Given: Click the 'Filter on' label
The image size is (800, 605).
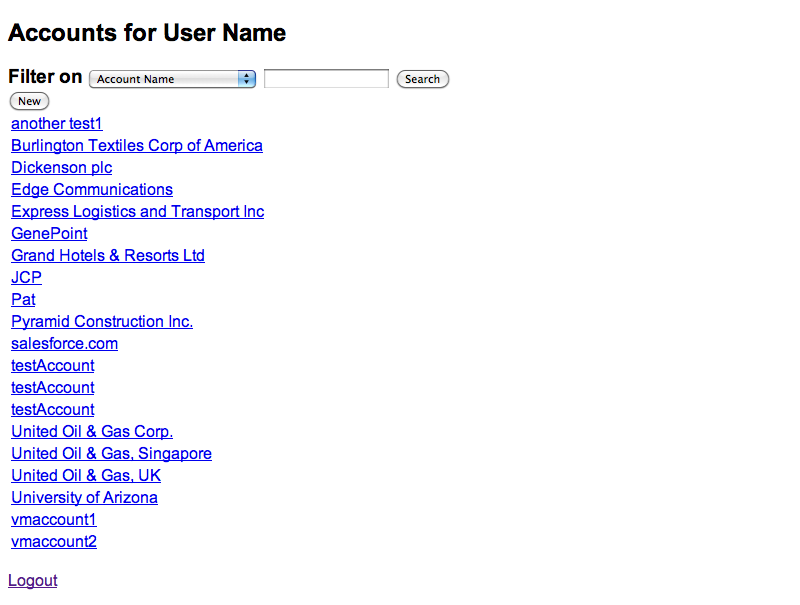Looking at the screenshot, I should tap(45, 77).
